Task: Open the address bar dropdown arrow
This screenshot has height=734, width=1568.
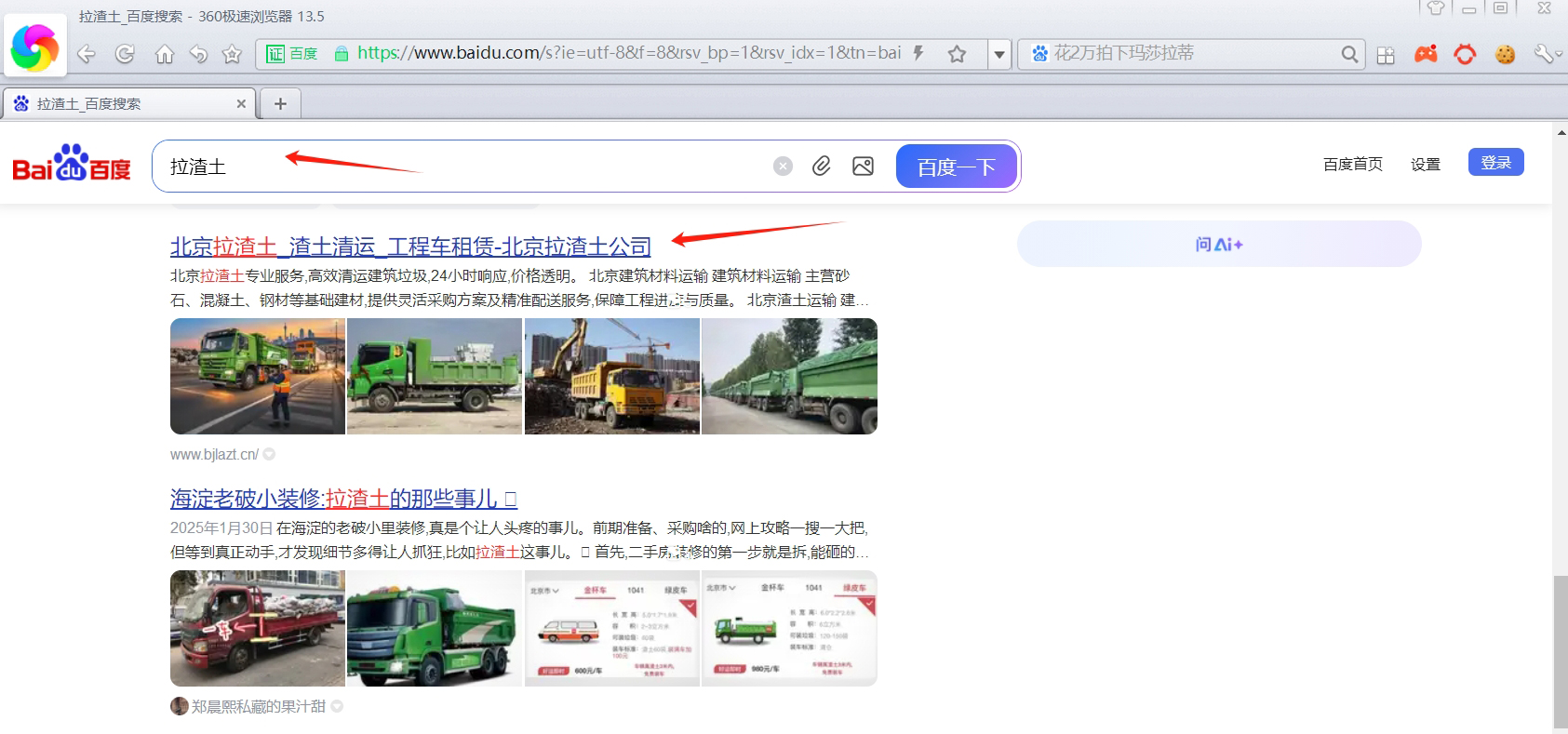Action: (x=999, y=54)
